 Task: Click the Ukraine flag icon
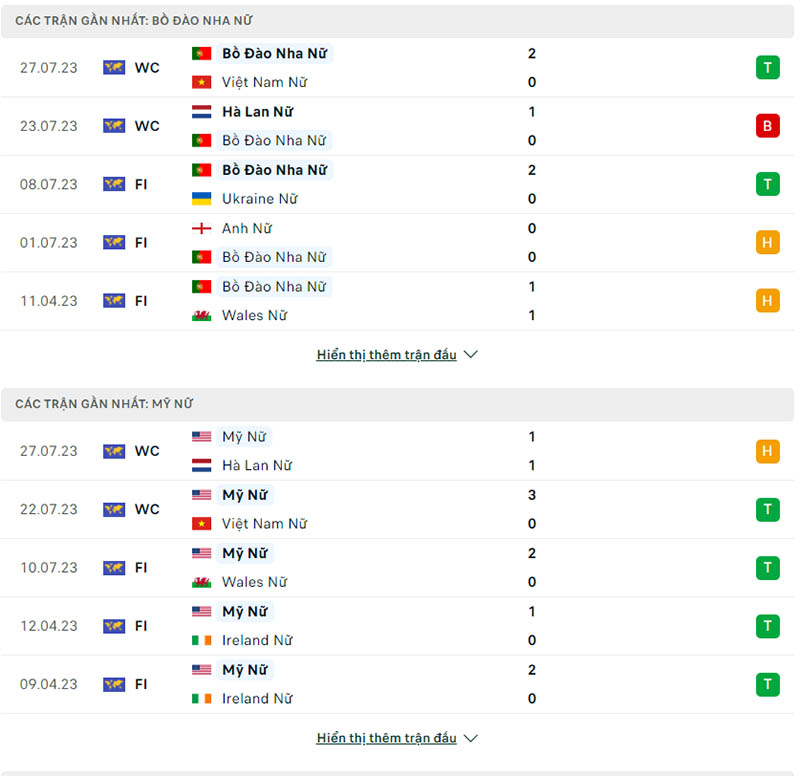(202, 199)
